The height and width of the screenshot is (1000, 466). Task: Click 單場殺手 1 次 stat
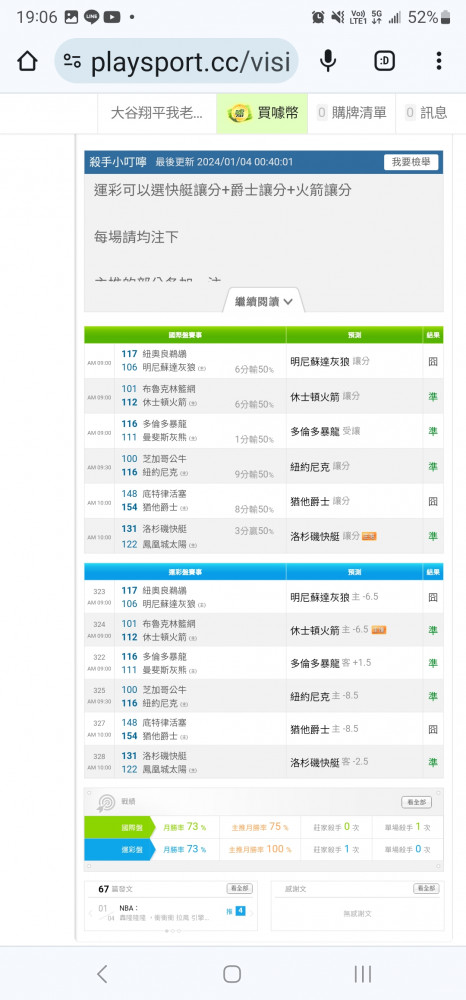408,827
